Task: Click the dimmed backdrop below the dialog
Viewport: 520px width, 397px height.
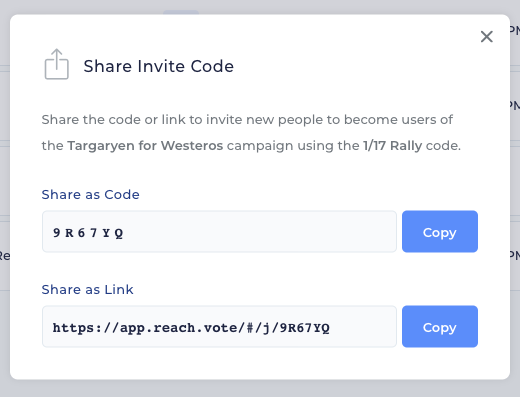Action: (x=260, y=388)
